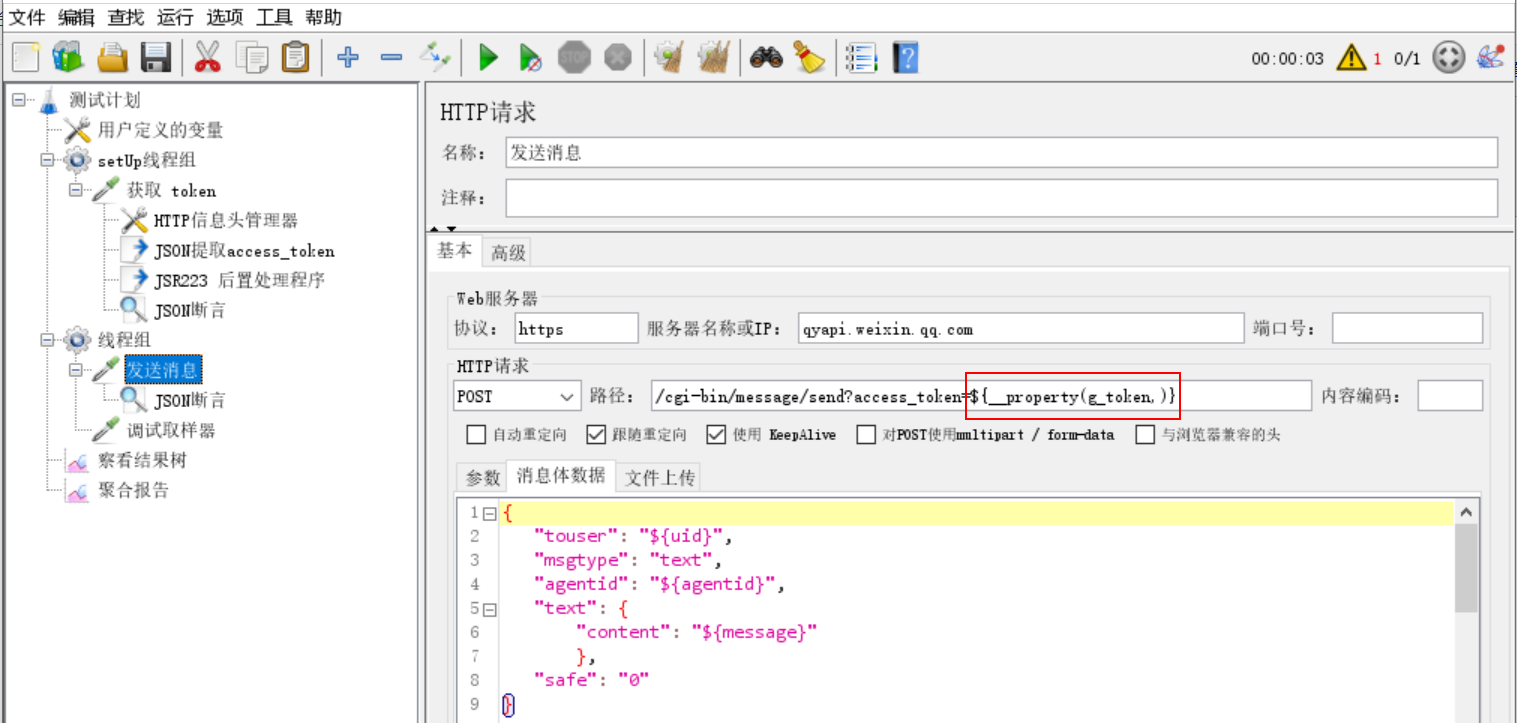Viewport: 1517px width, 723px height.
Task: Toggle the 自动重定向 checkbox
Action: click(476, 435)
